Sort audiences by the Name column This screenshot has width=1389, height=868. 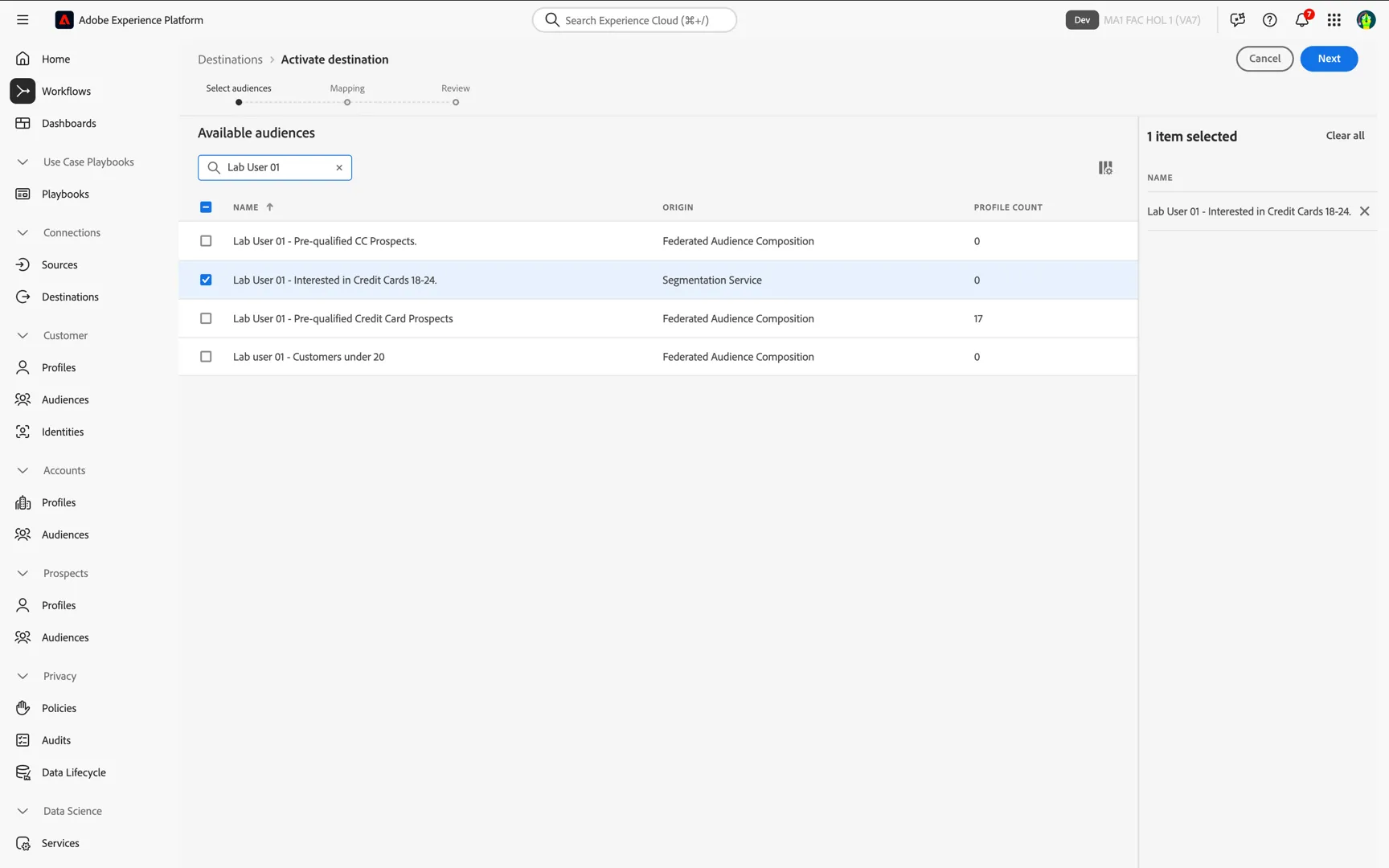pyautogui.click(x=253, y=207)
